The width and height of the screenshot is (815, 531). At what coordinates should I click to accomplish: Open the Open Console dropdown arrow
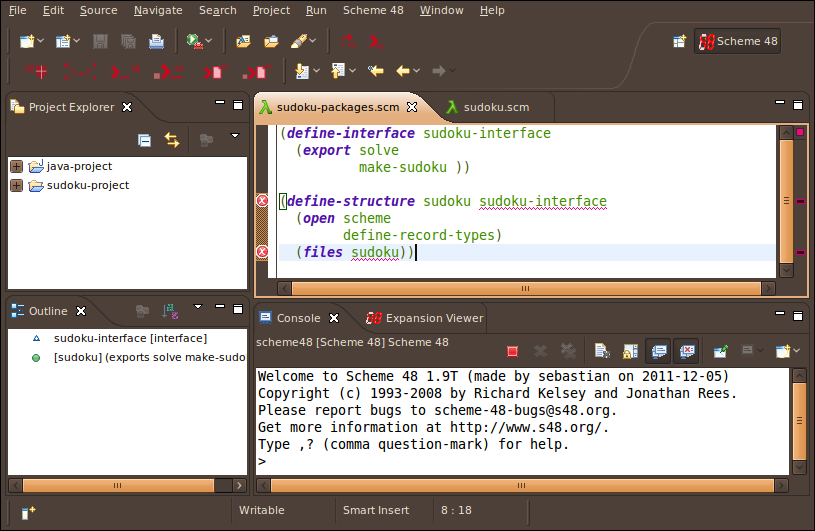click(796, 351)
